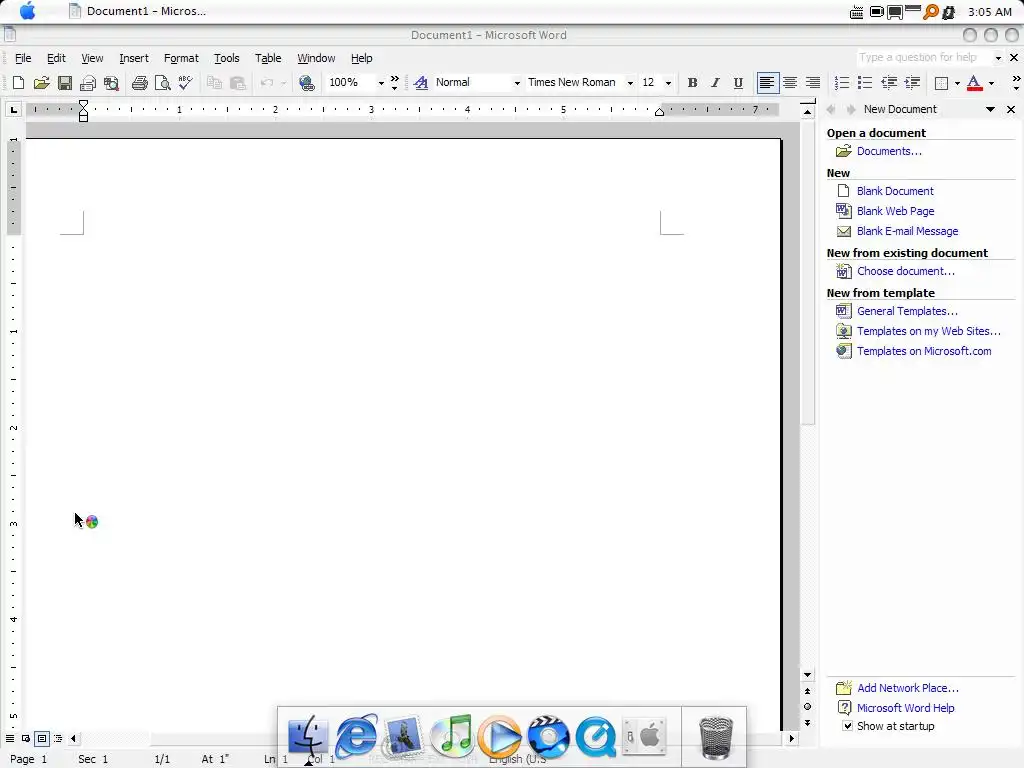The image size is (1024, 768).
Task: Open the Tools menu
Action: coord(227,58)
